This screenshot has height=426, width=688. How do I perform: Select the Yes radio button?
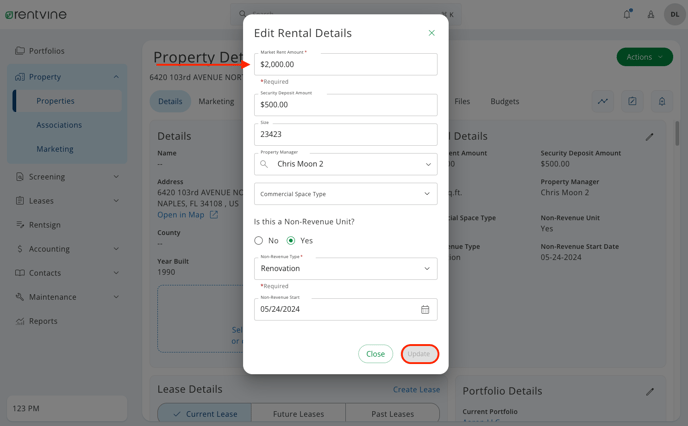pyautogui.click(x=291, y=240)
